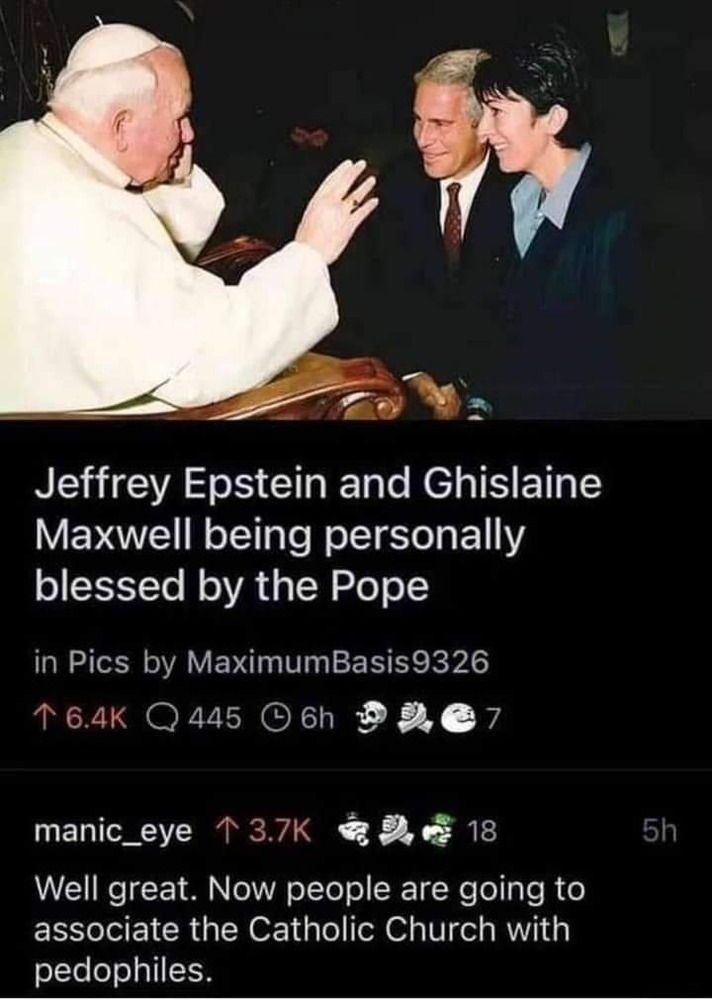Upvote the manic_eye comment arrow
The width and height of the screenshot is (712, 1000).
(x=223, y=830)
